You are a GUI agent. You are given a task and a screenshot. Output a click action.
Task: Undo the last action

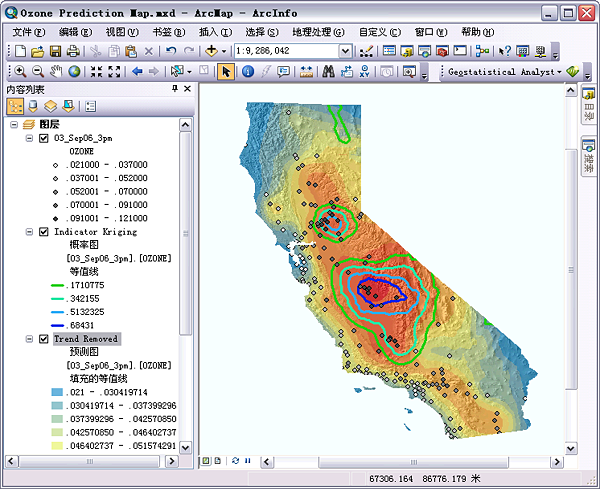171,51
